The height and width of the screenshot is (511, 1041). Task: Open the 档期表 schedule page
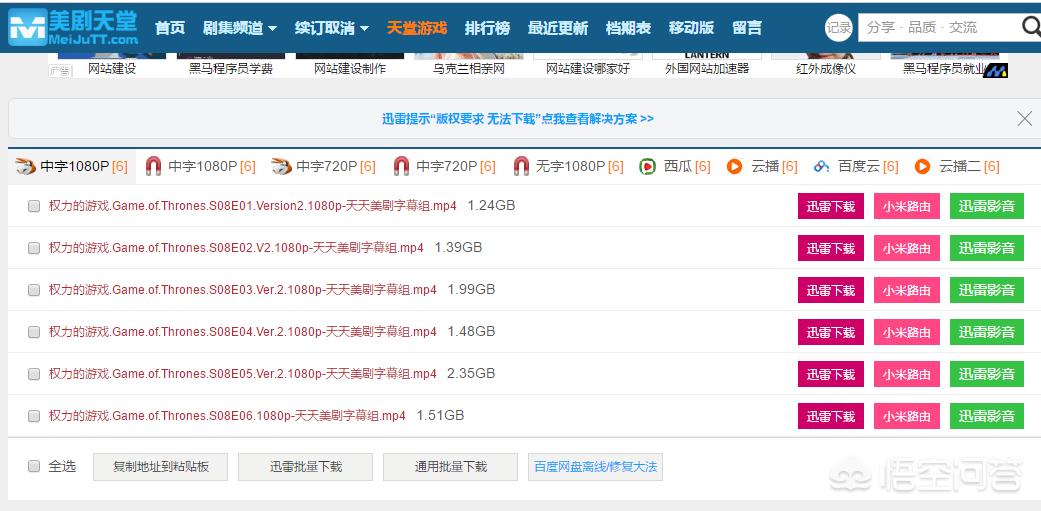coord(628,28)
